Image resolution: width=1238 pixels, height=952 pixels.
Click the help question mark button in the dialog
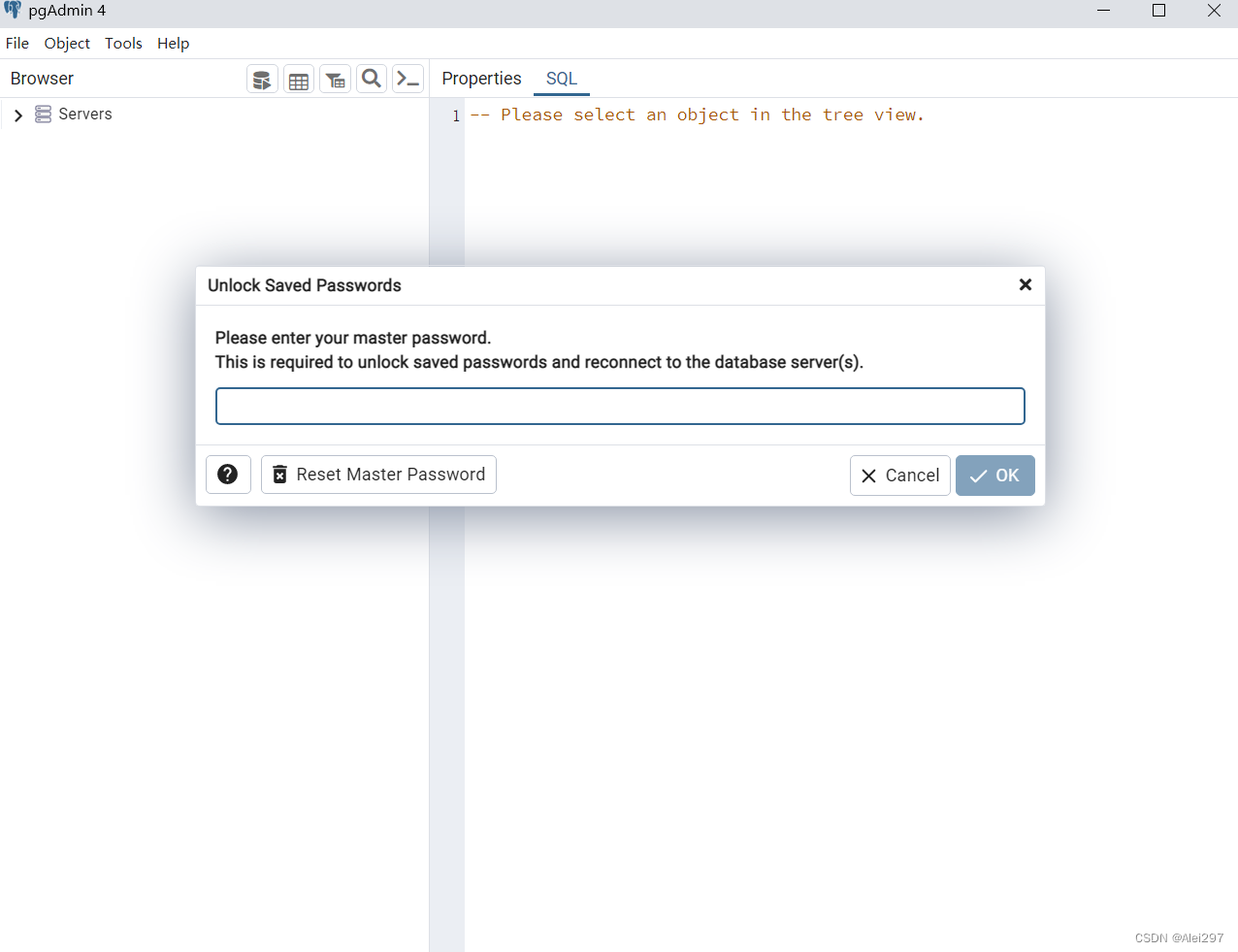click(x=228, y=475)
